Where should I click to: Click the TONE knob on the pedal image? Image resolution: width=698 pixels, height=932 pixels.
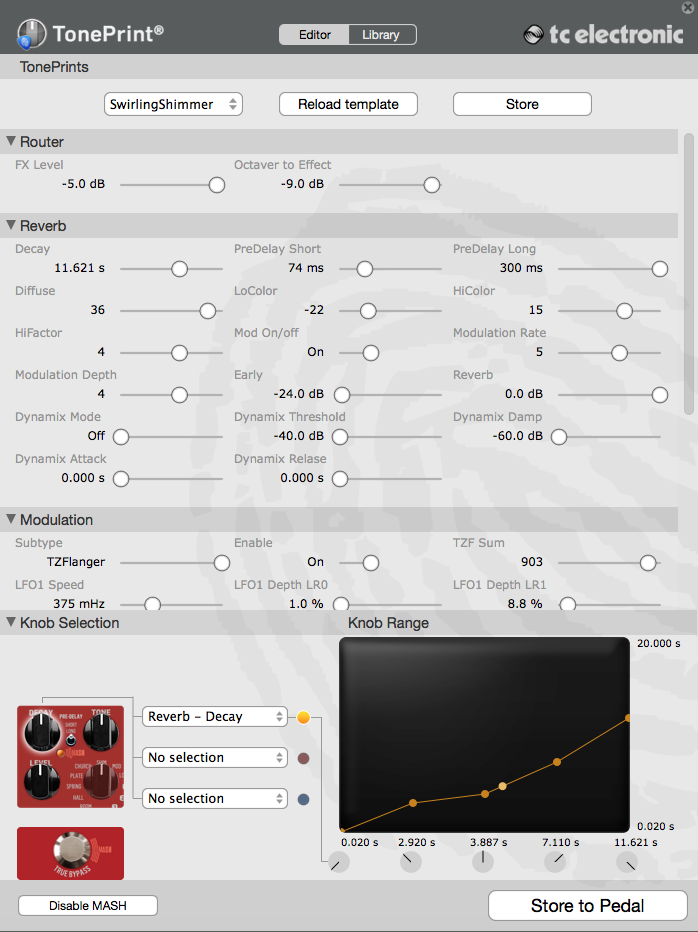click(101, 732)
